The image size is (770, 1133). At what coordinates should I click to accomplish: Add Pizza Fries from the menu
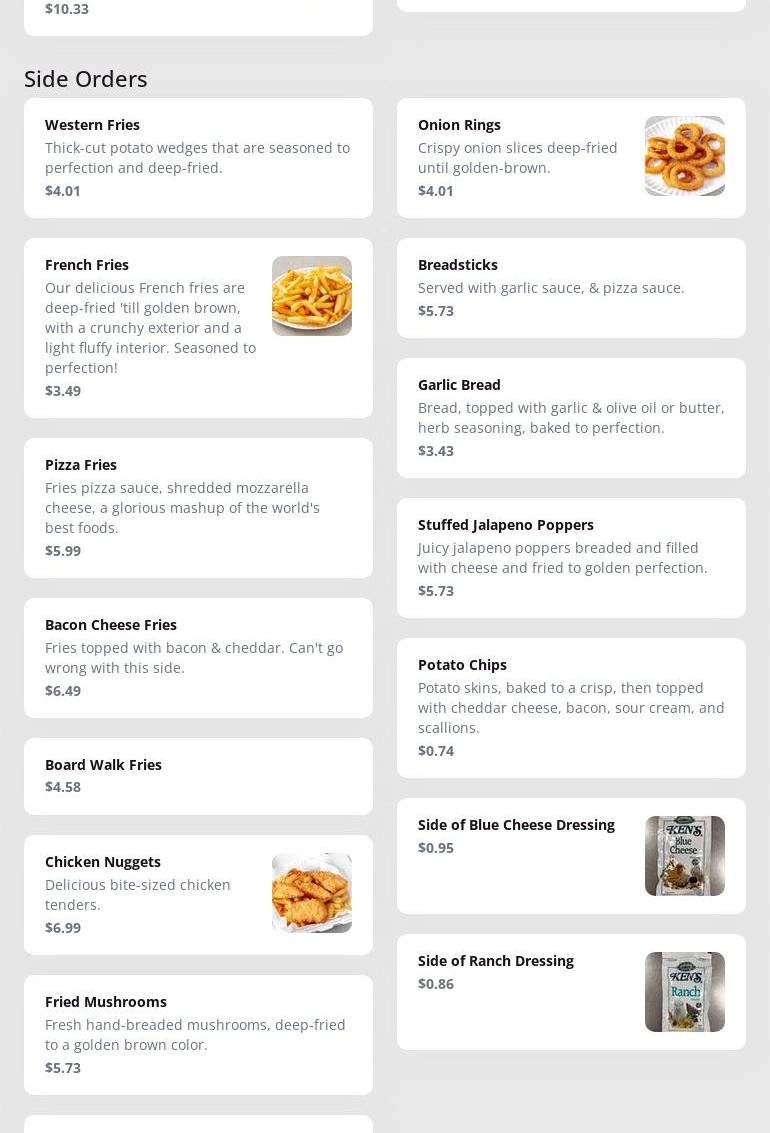pyautogui.click(x=199, y=508)
